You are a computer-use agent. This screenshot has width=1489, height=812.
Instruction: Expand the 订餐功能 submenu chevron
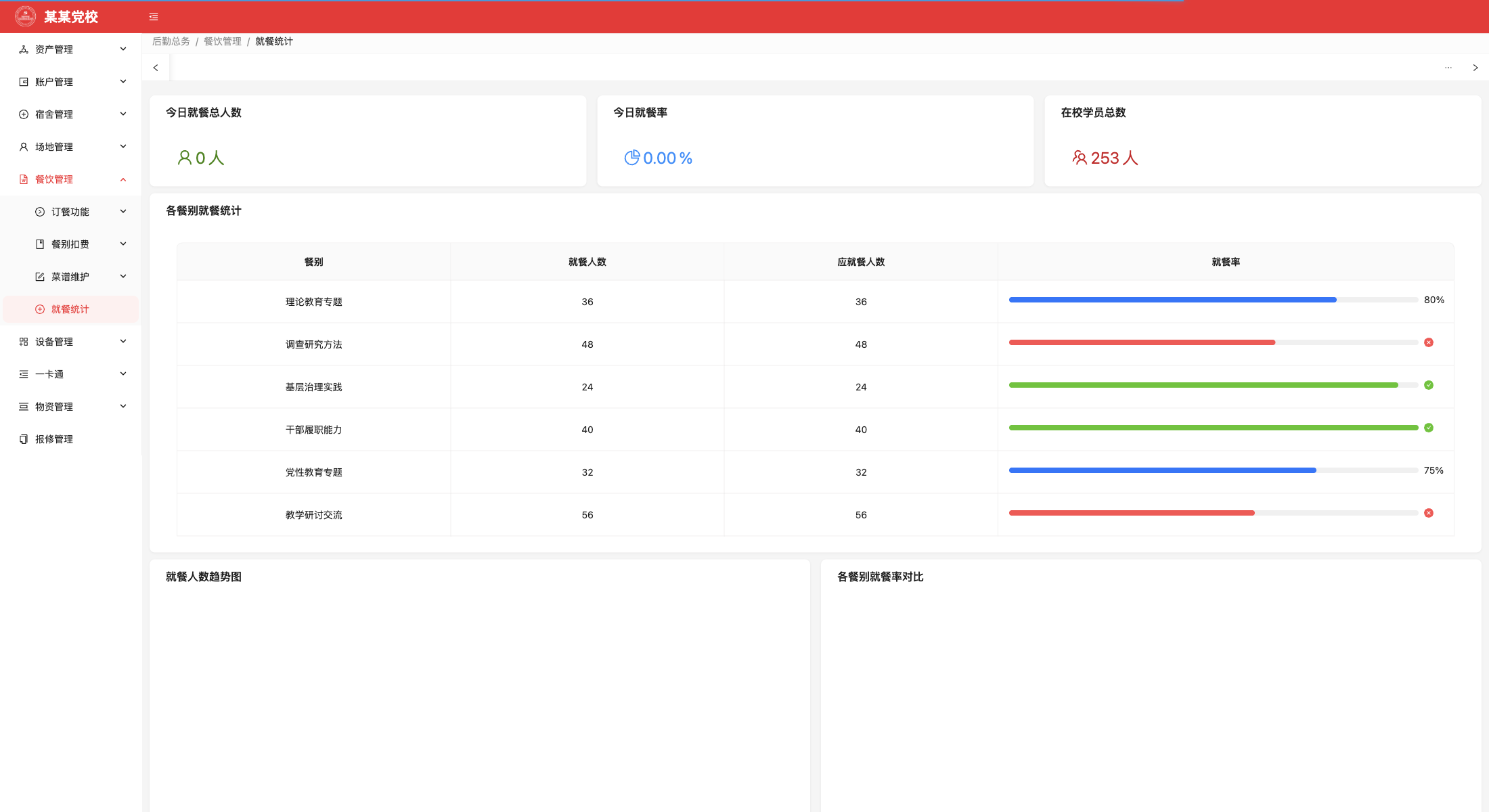(x=123, y=211)
